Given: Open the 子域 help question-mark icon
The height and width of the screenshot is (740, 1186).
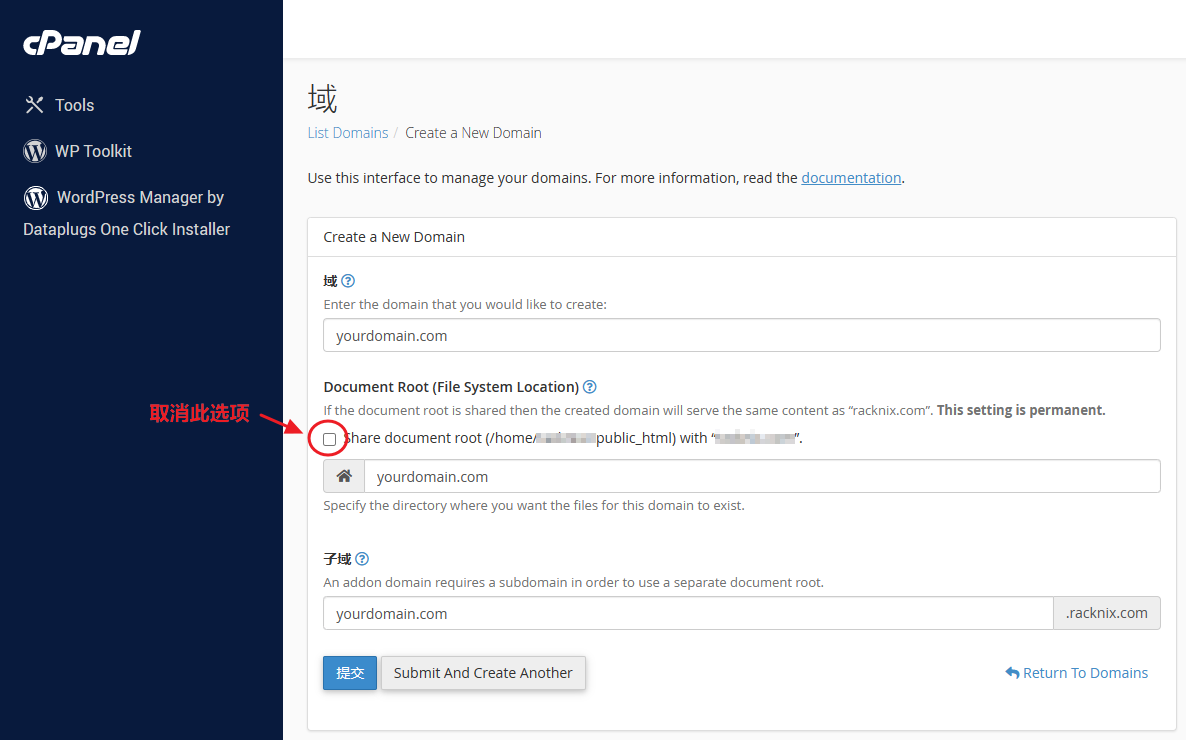Looking at the screenshot, I should [362, 558].
